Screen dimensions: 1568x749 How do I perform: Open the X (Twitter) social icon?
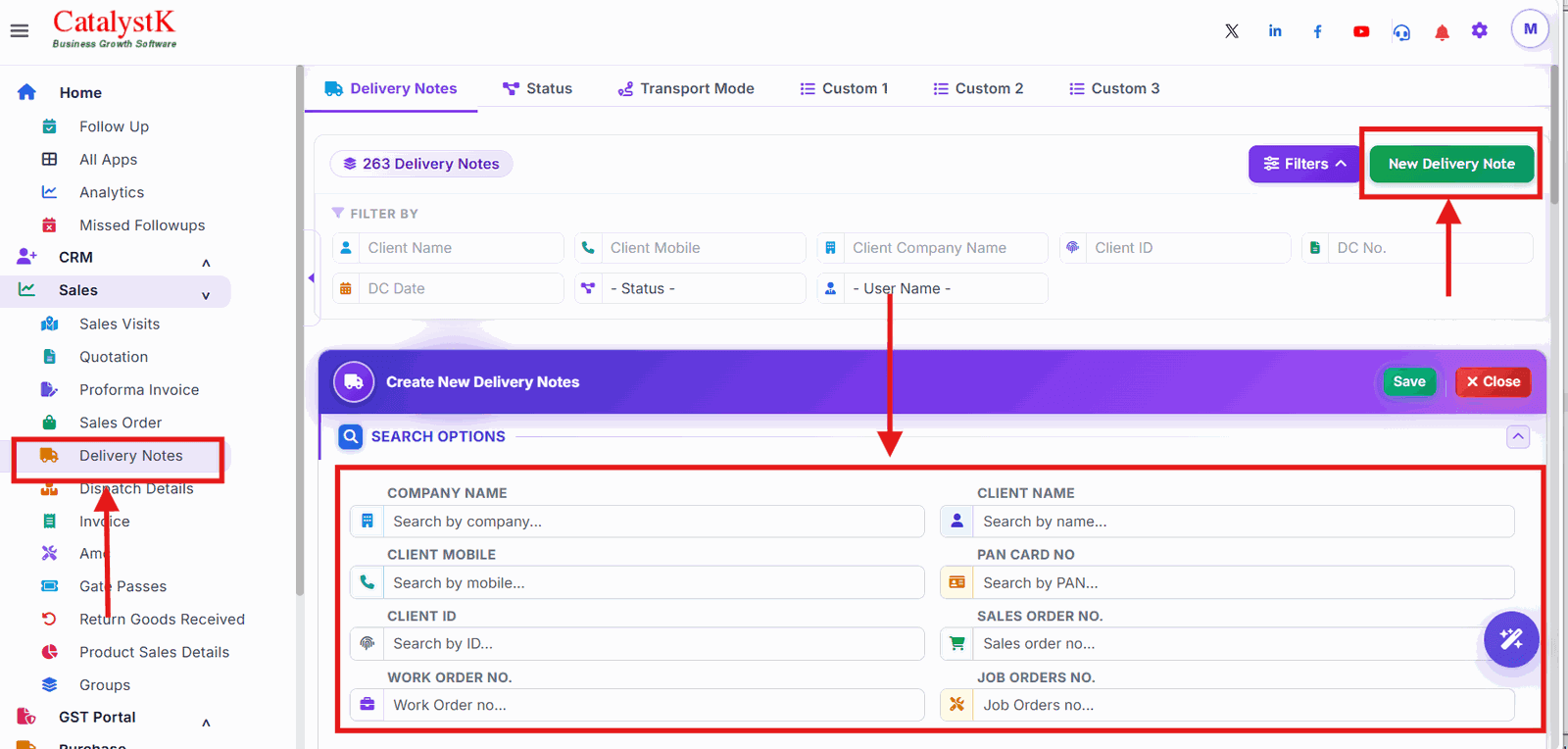tap(1232, 31)
